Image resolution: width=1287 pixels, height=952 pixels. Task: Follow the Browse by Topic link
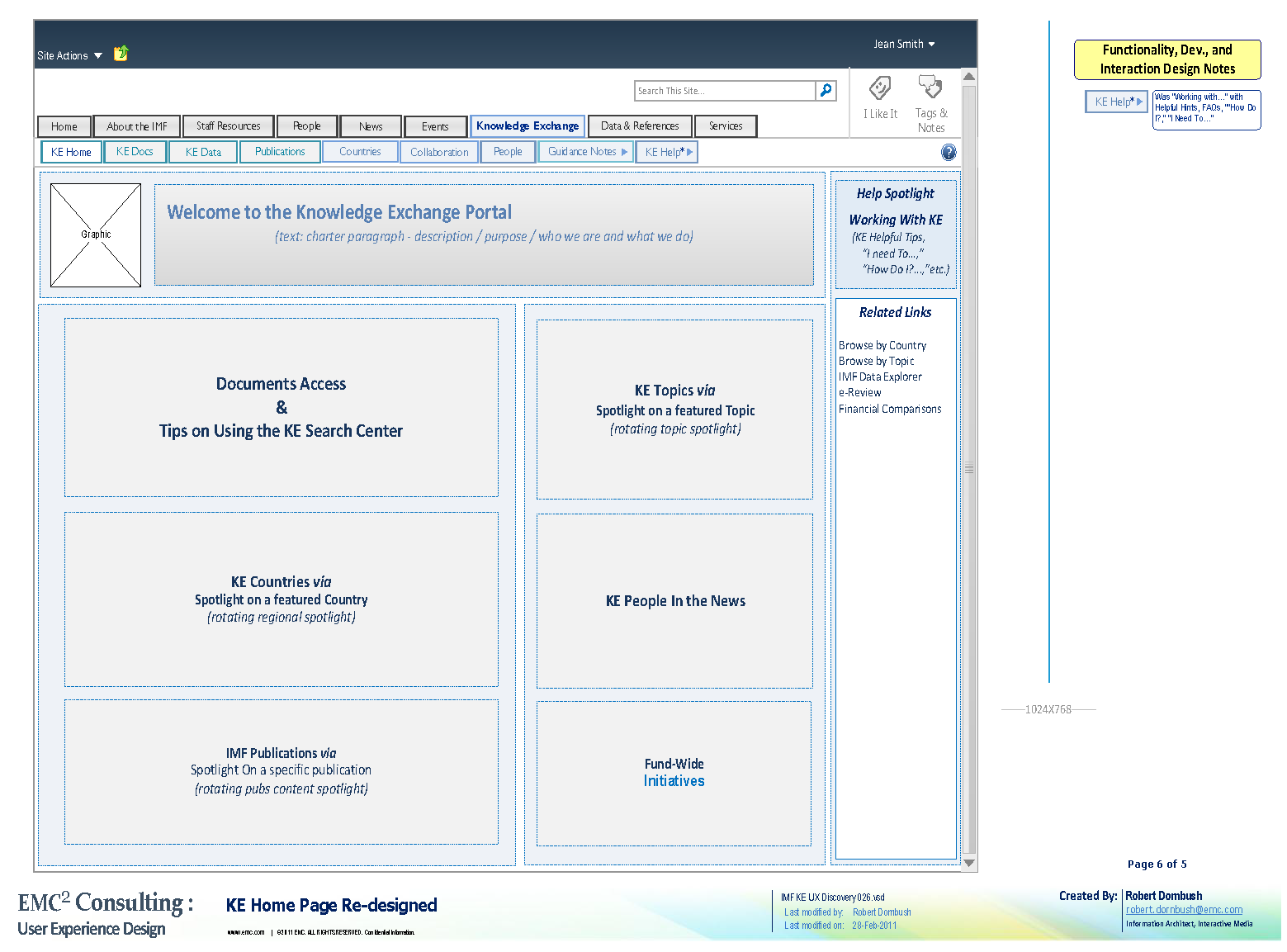876,361
